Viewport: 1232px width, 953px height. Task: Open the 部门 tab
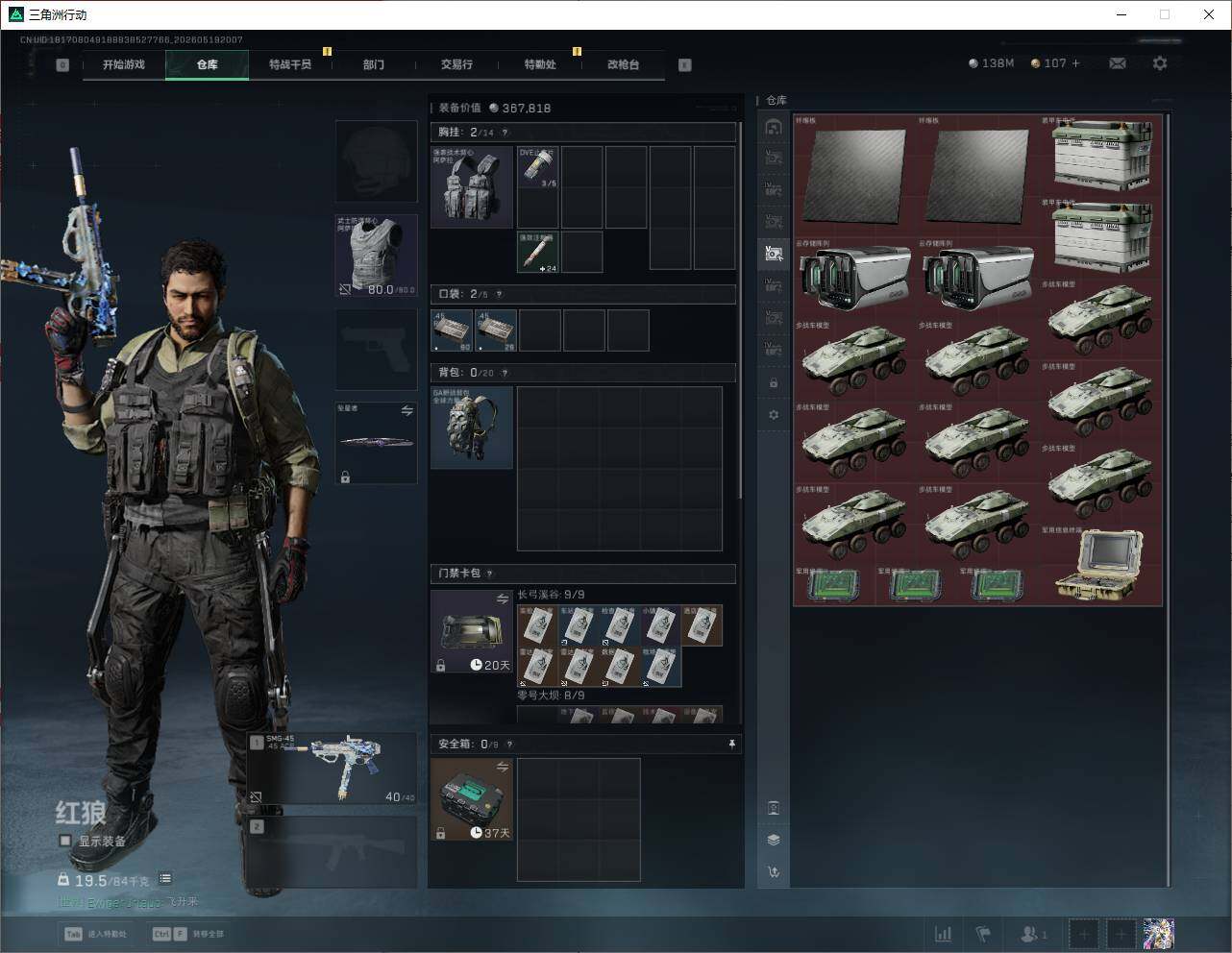tap(374, 64)
